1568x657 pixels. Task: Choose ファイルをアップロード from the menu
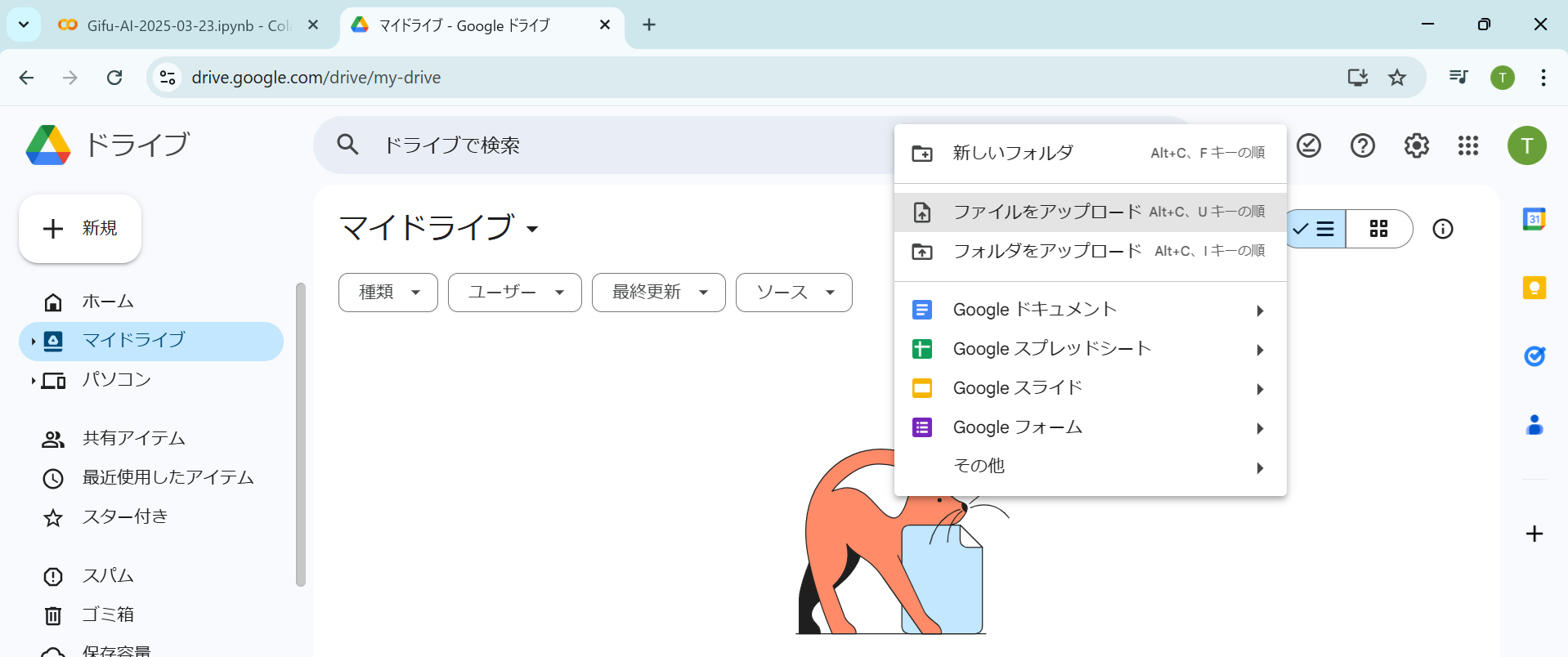(1091, 212)
